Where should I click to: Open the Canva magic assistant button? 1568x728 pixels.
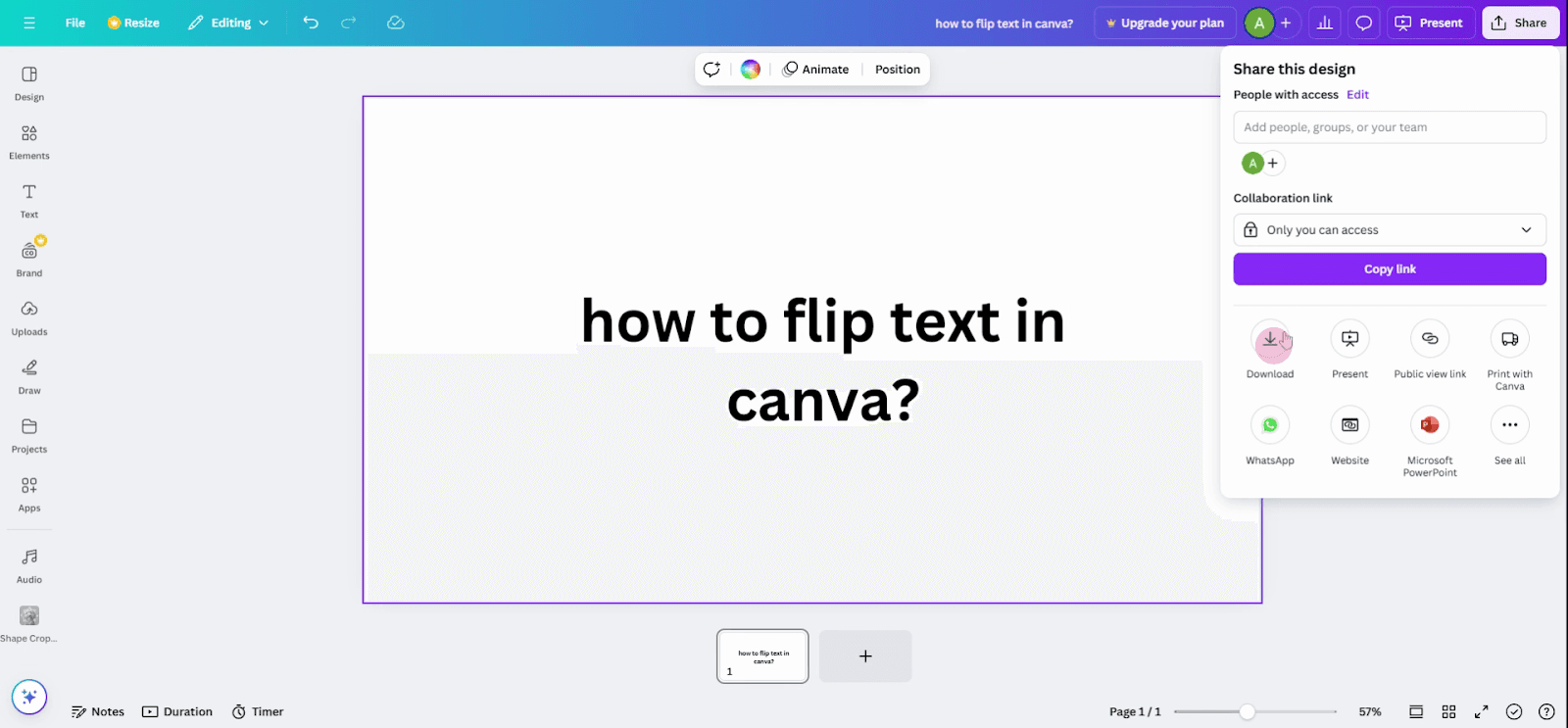point(29,697)
